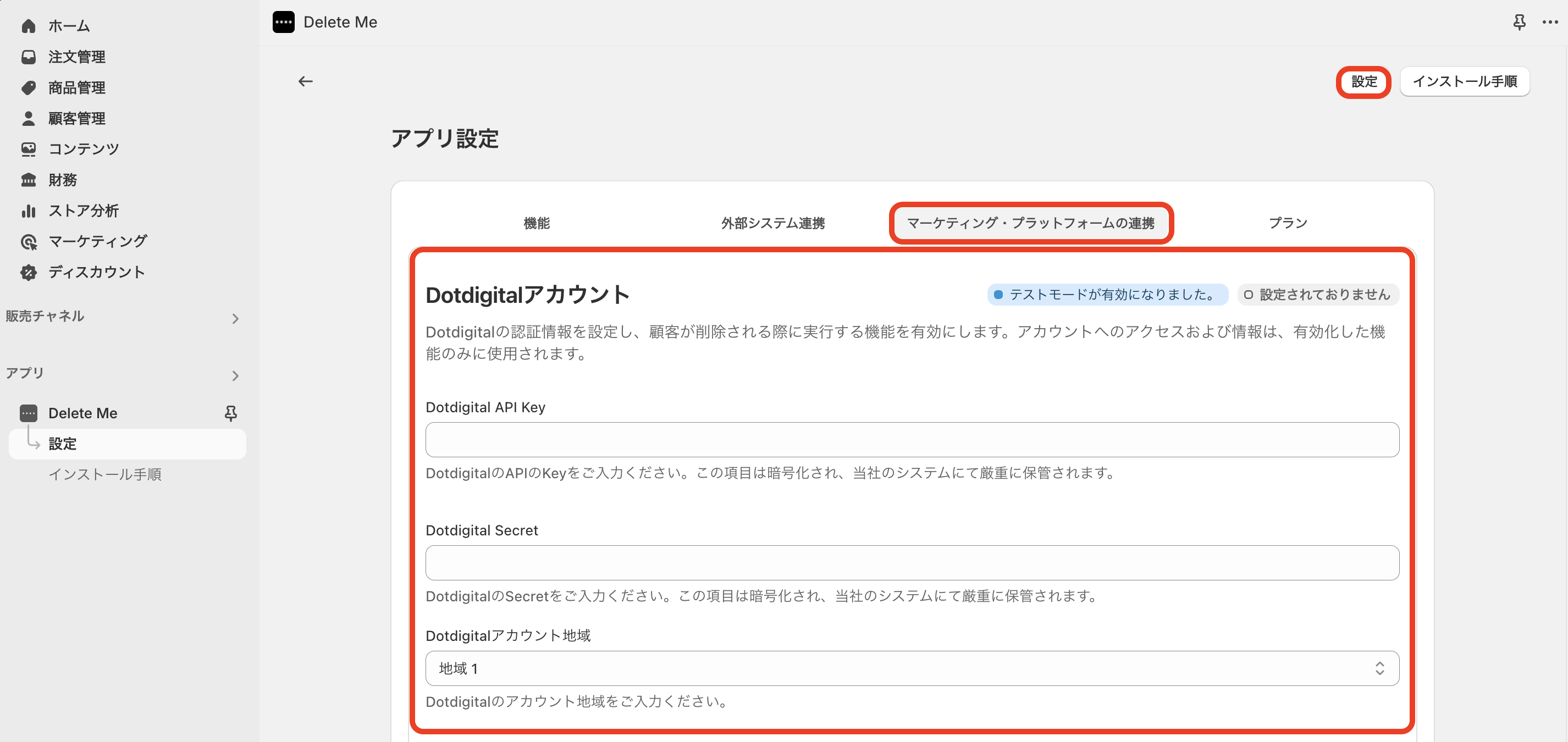Open ストア分析 in the sidebar
The width and height of the screenshot is (1568, 742).
84,210
